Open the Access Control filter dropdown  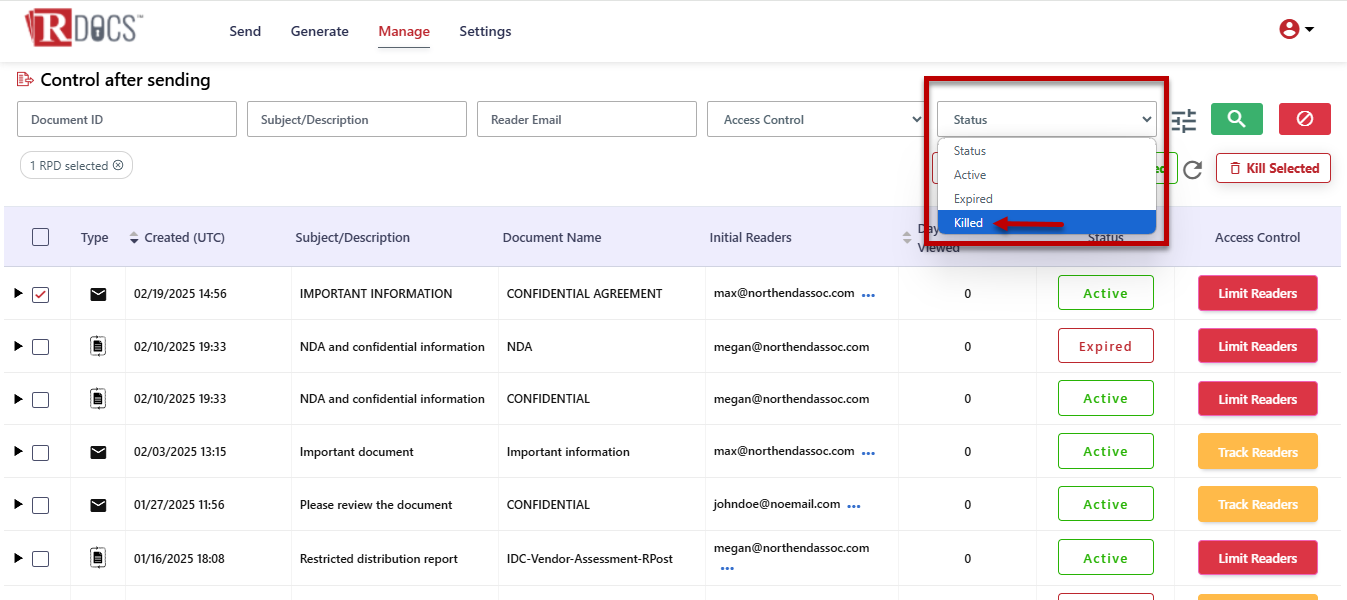tap(816, 119)
